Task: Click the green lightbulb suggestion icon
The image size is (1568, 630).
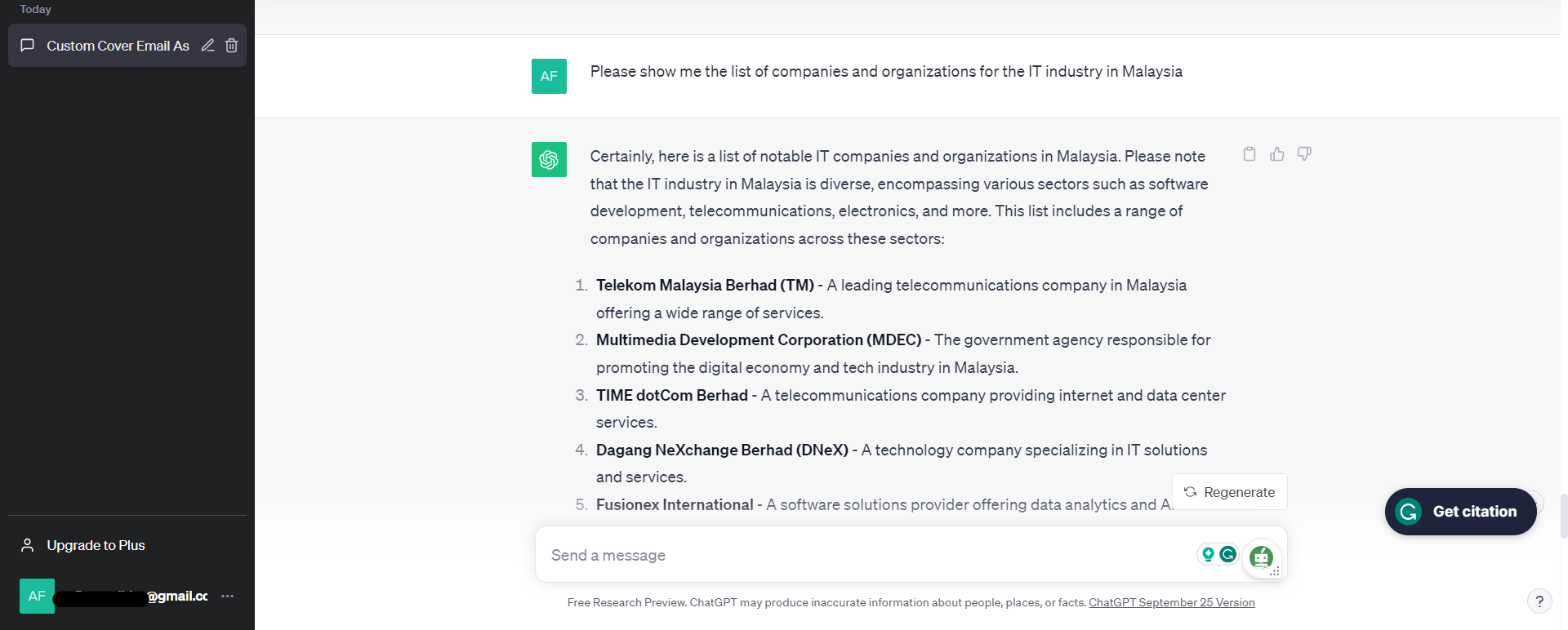Action: pos(1208,555)
